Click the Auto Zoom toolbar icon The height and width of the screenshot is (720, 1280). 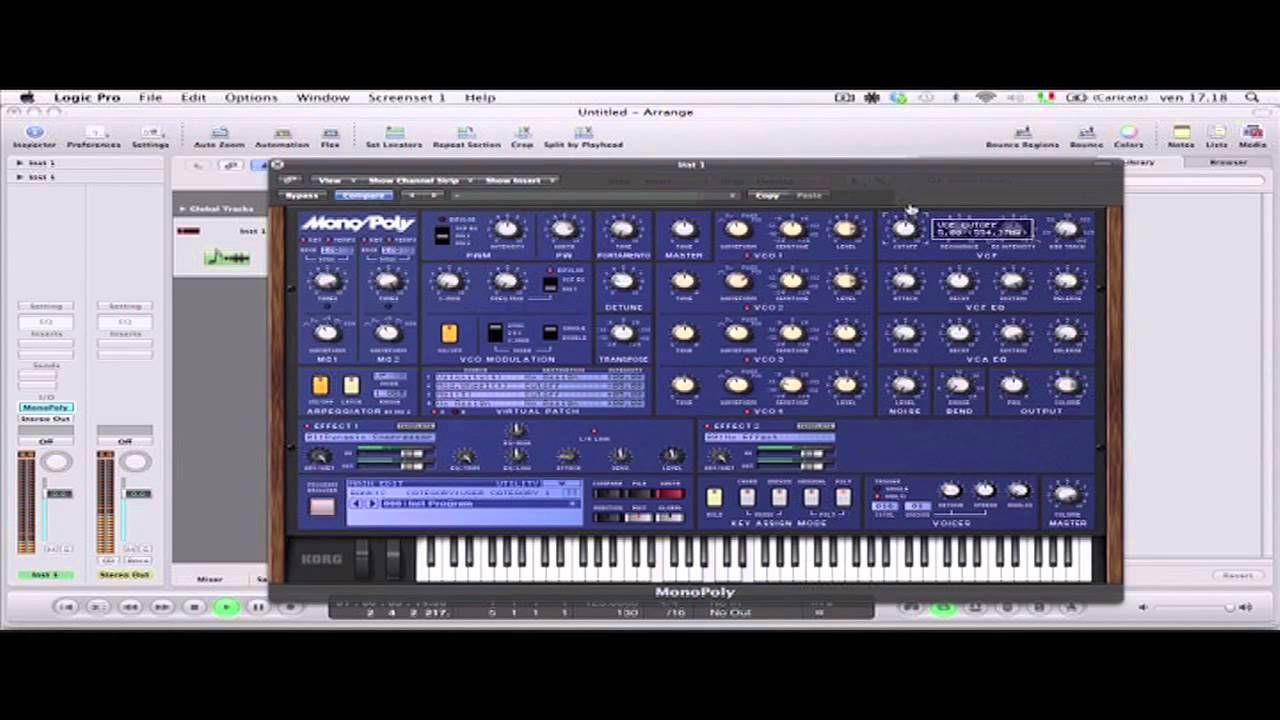coord(219,137)
